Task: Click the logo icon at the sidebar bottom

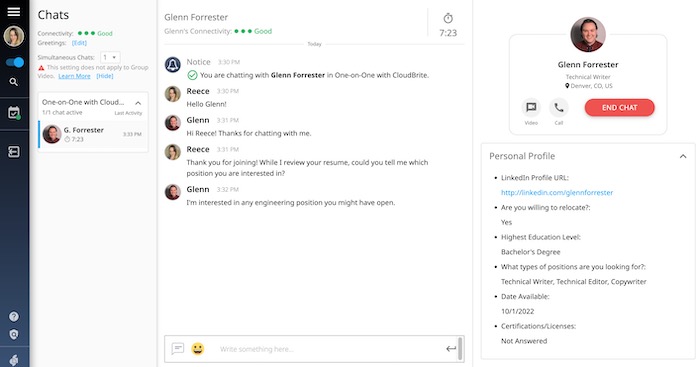Action: tap(14, 359)
